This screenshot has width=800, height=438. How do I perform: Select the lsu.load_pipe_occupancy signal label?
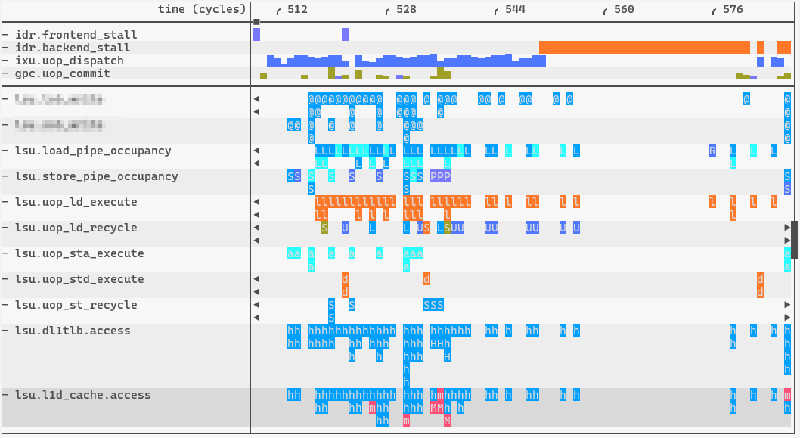tap(93, 151)
